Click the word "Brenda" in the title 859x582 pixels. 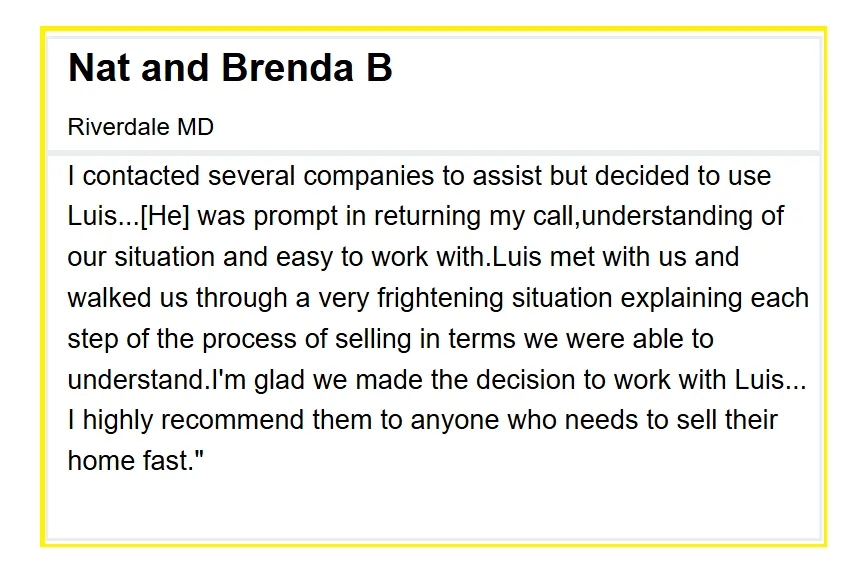287,68
